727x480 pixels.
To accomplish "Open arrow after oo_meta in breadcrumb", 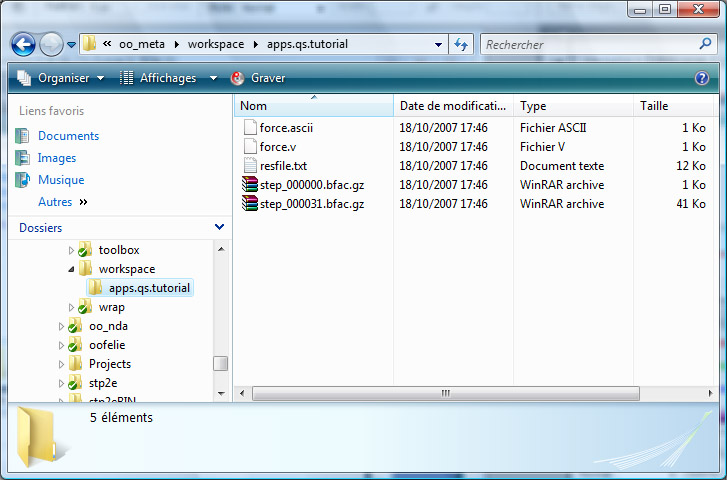I will click(177, 45).
